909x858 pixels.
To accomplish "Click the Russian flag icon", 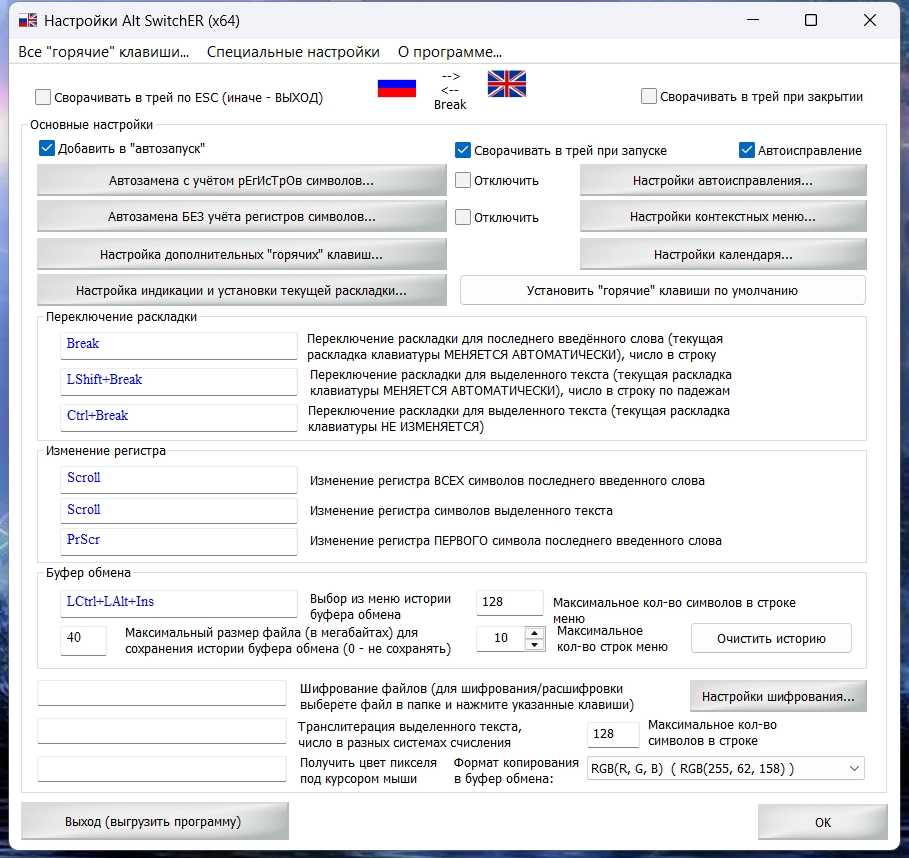I will (x=397, y=88).
